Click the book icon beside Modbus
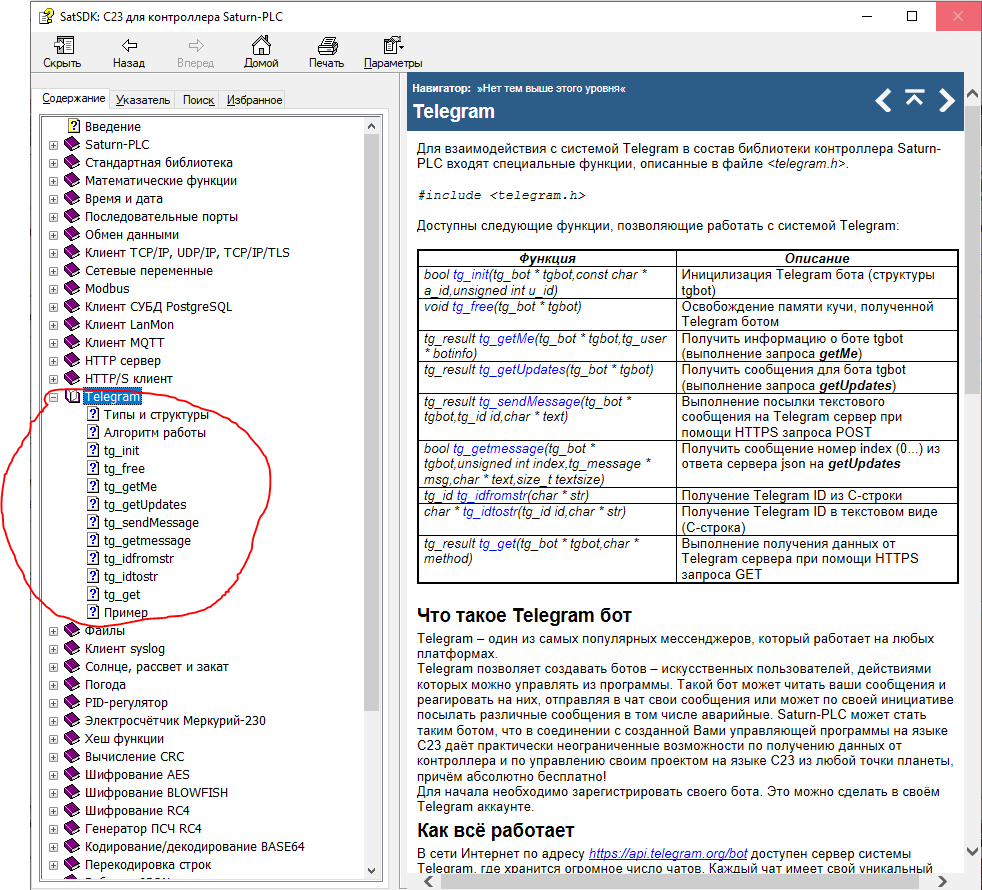 click(73, 288)
